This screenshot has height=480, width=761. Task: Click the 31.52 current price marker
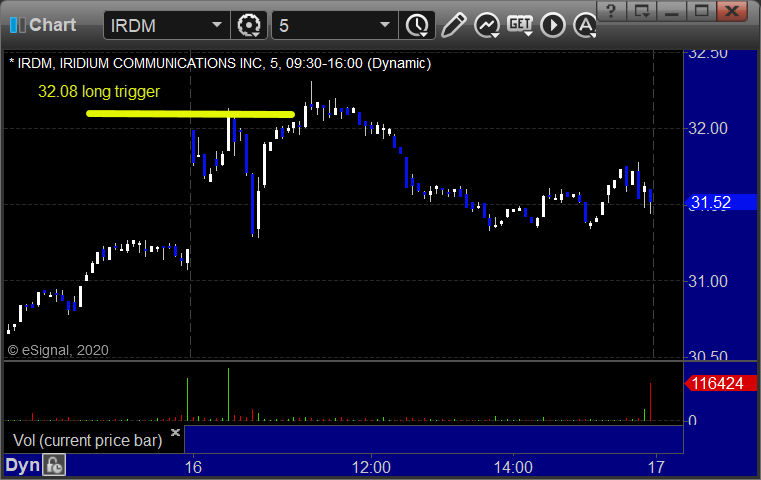[721, 202]
